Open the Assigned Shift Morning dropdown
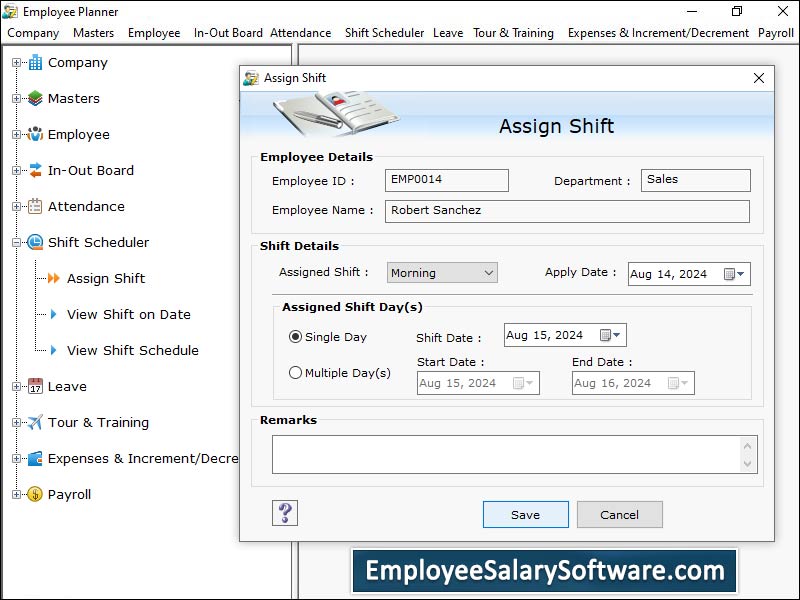Image resolution: width=800 pixels, height=600 pixels. pyautogui.click(x=442, y=273)
